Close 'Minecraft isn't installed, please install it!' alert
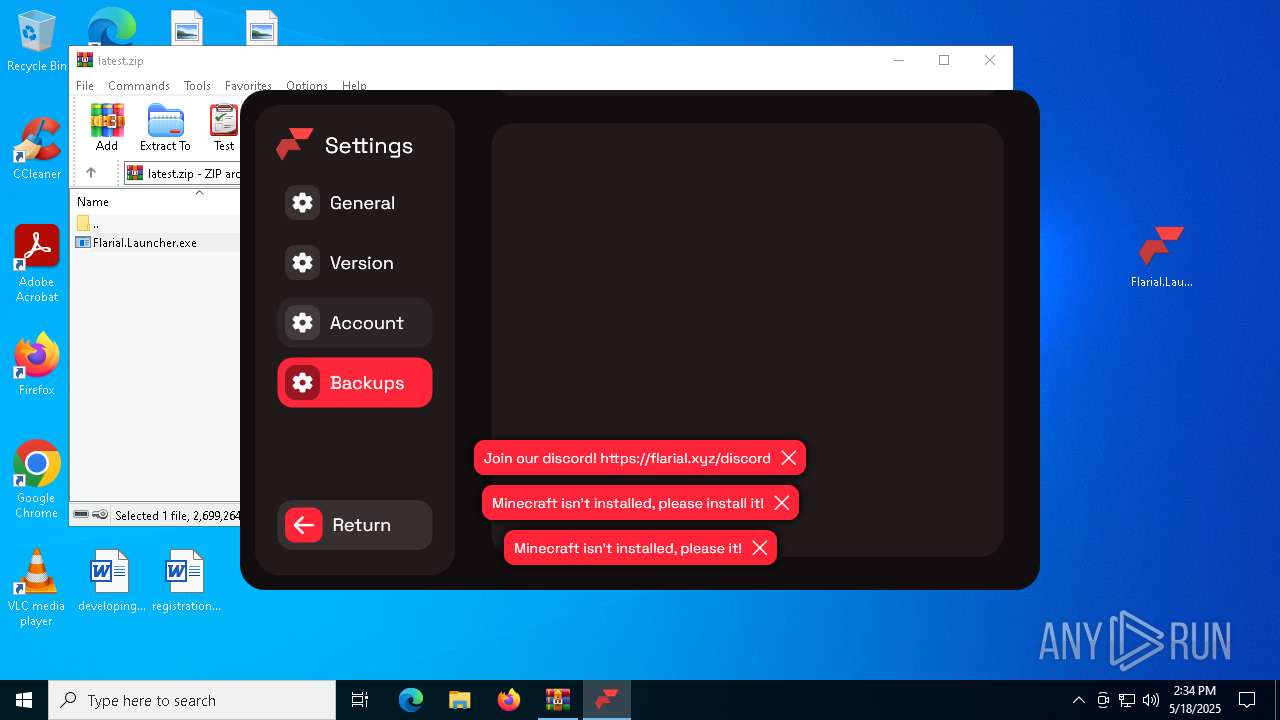The width and height of the screenshot is (1280, 720). pos(782,503)
